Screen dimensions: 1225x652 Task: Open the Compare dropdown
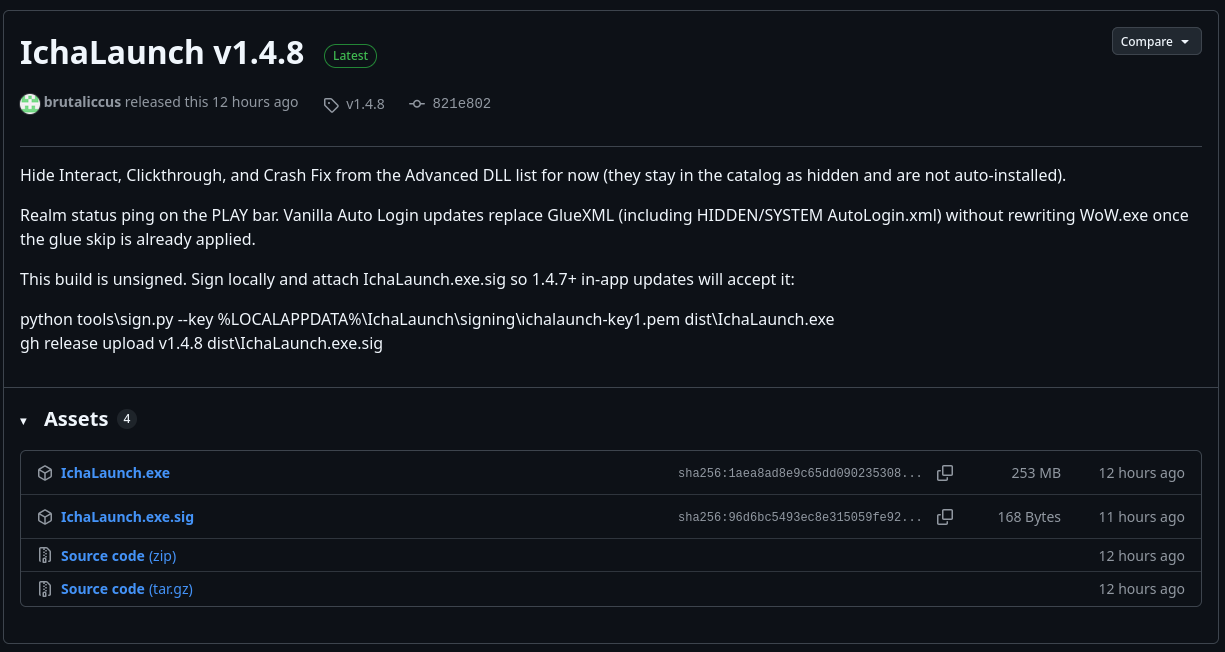pyautogui.click(x=1156, y=41)
